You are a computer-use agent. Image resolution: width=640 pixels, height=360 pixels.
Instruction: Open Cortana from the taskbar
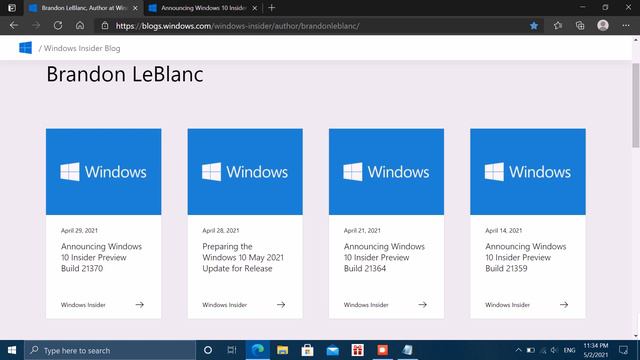click(208, 350)
